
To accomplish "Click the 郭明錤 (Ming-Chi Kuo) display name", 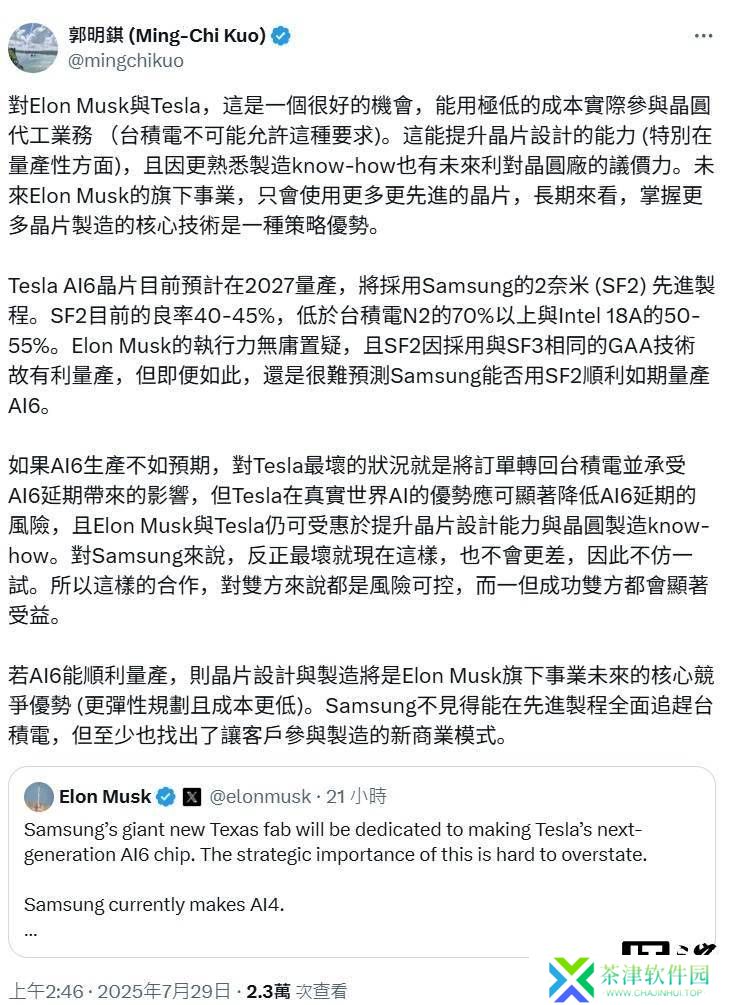I will coord(167,35).
